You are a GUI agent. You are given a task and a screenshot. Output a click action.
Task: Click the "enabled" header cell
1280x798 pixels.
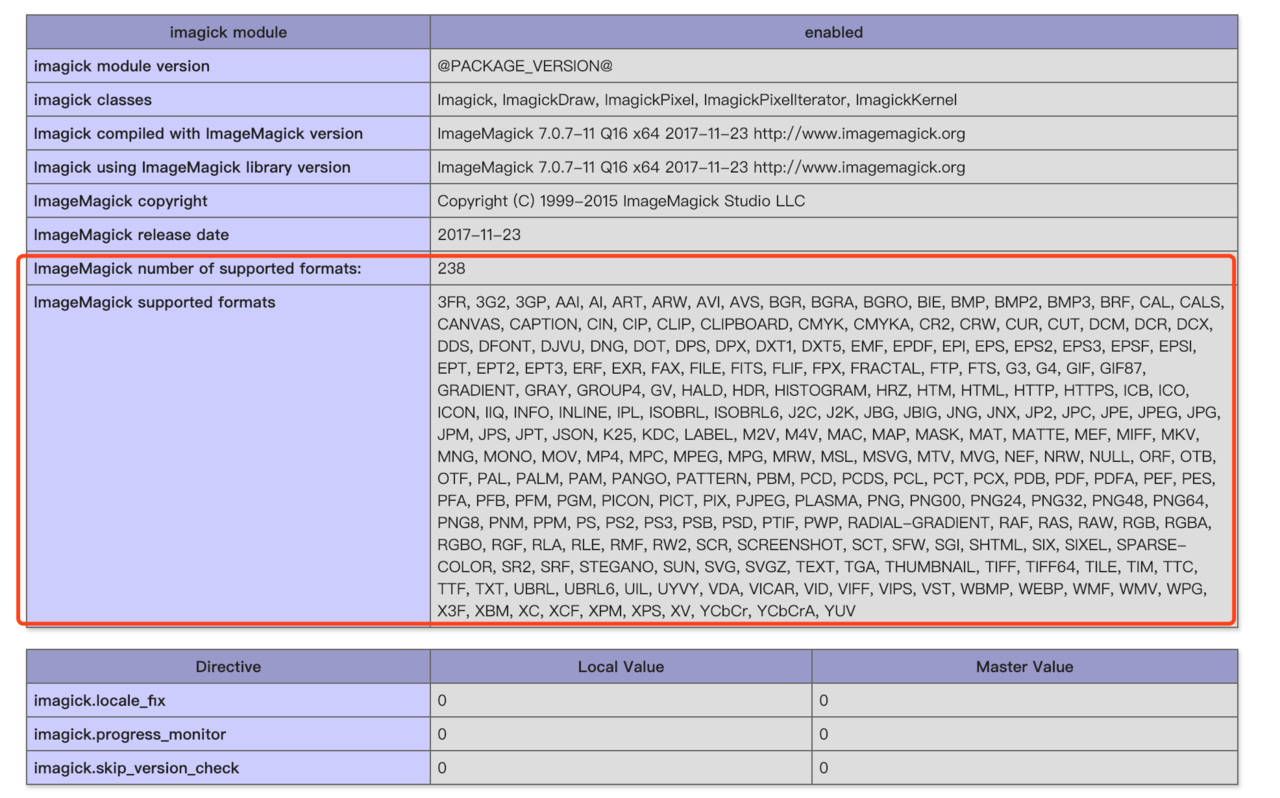[x=833, y=32]
